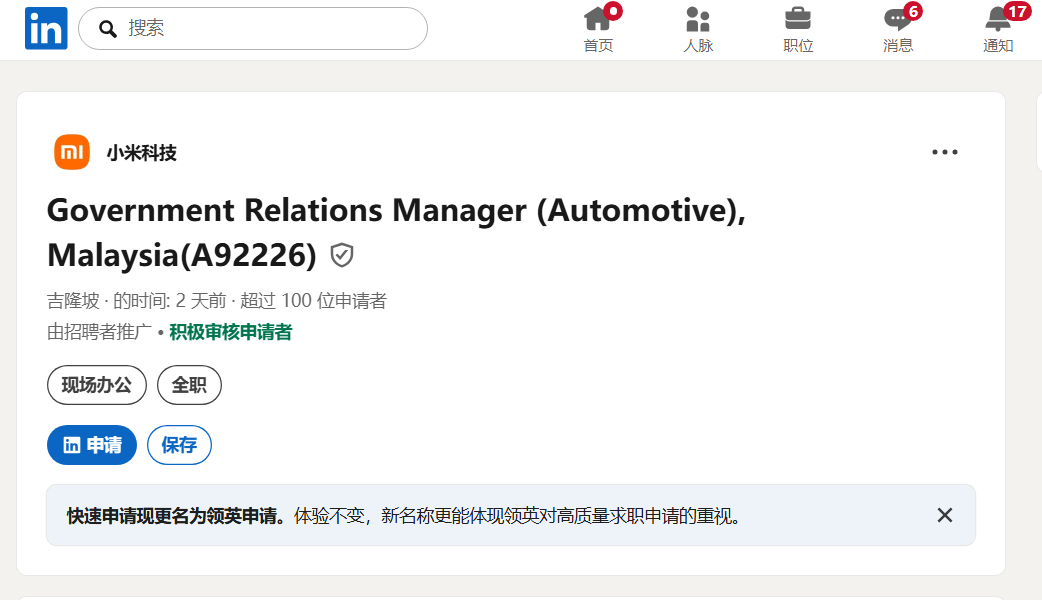
Task: Open the LinkedIn logo home link
Action: tap(46, 28)
